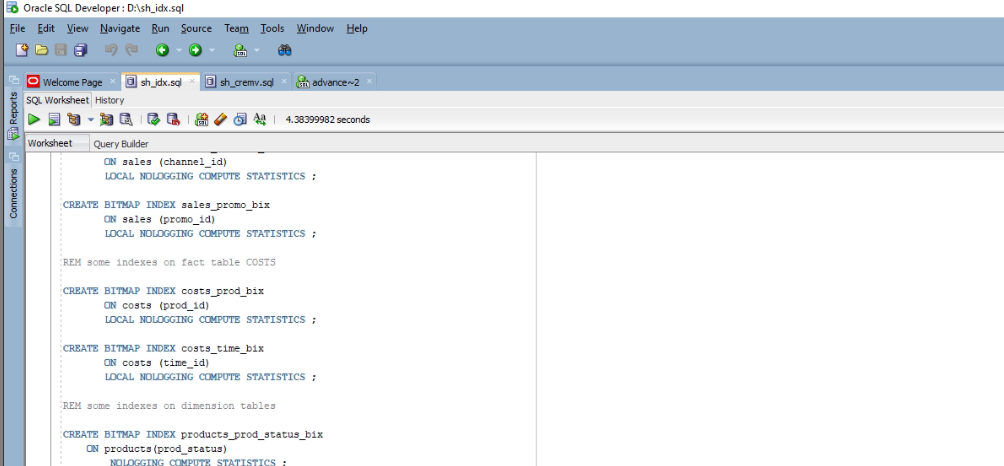
Task: Click the '4.38399982 seconds' timing text
Action: [x=327, y=120]
